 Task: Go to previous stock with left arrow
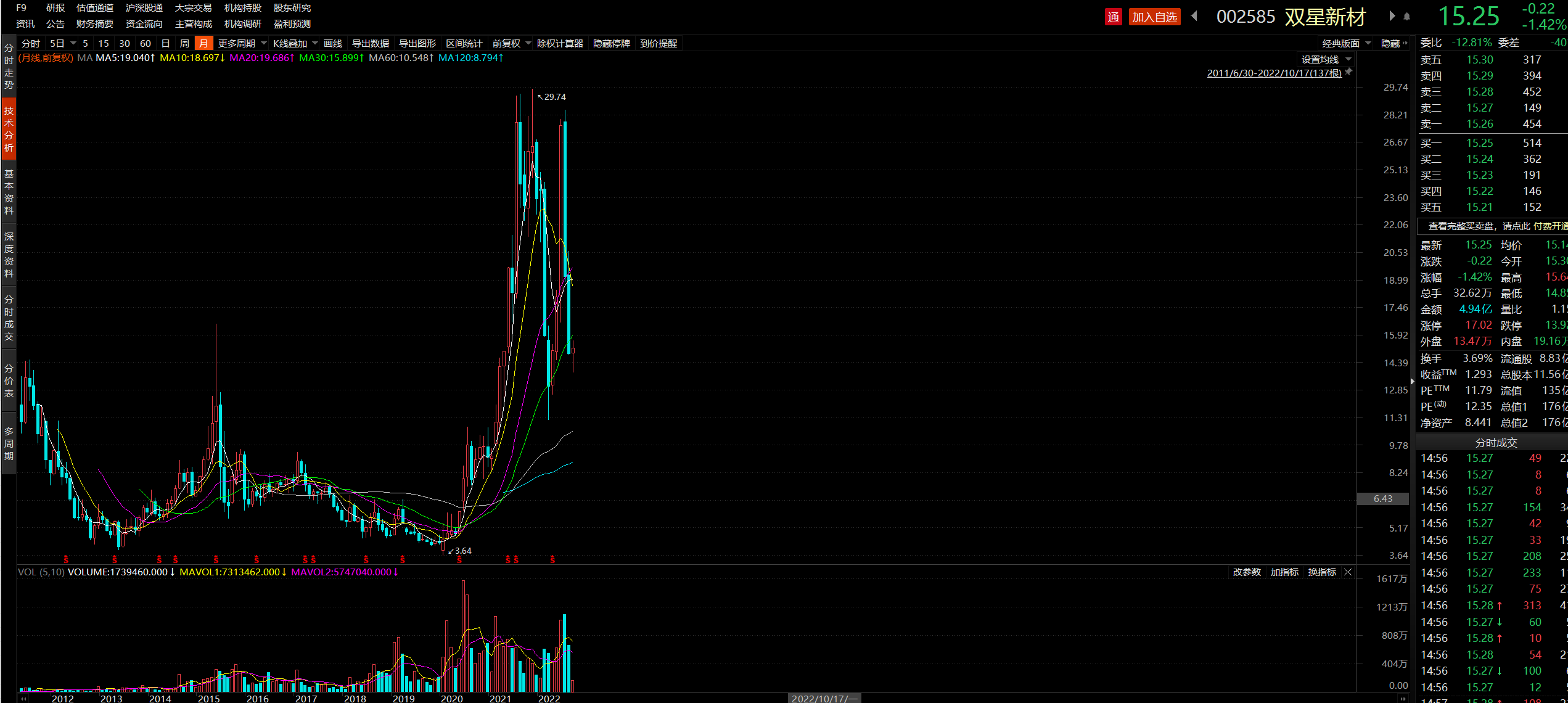tap(1194, 16)
